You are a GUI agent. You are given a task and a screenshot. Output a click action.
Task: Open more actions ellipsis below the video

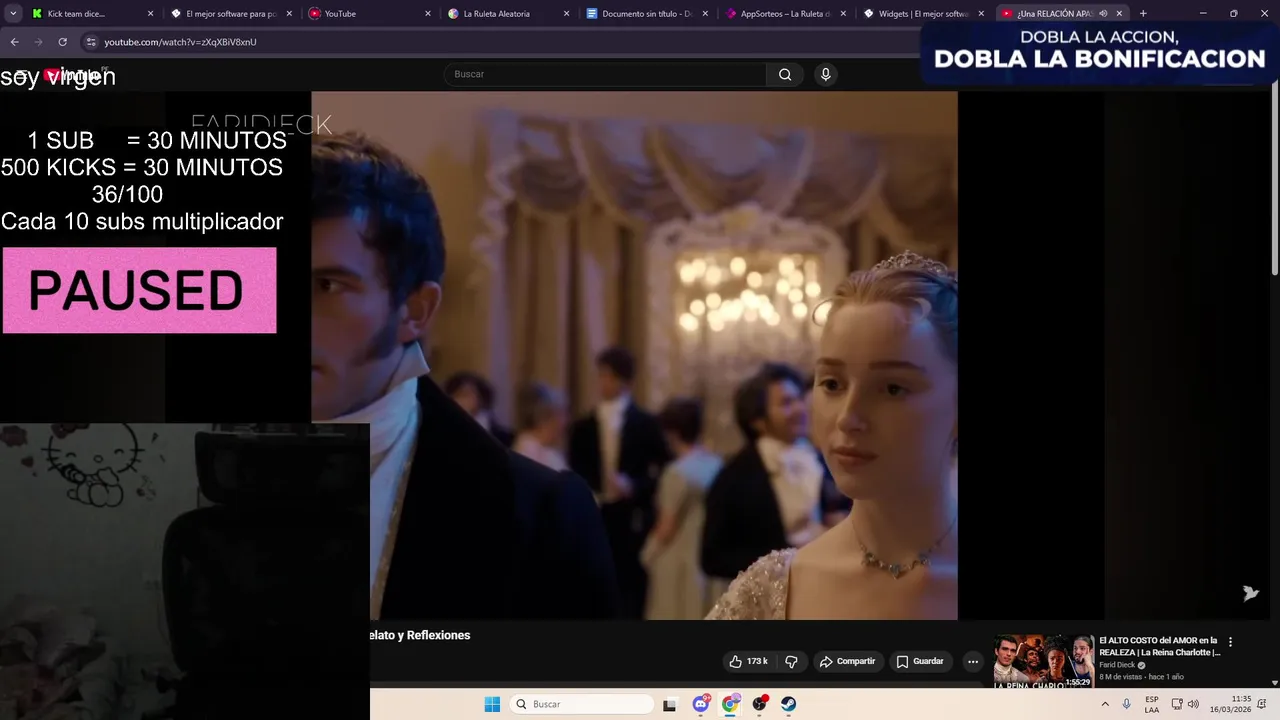click(x=972, y=661)
